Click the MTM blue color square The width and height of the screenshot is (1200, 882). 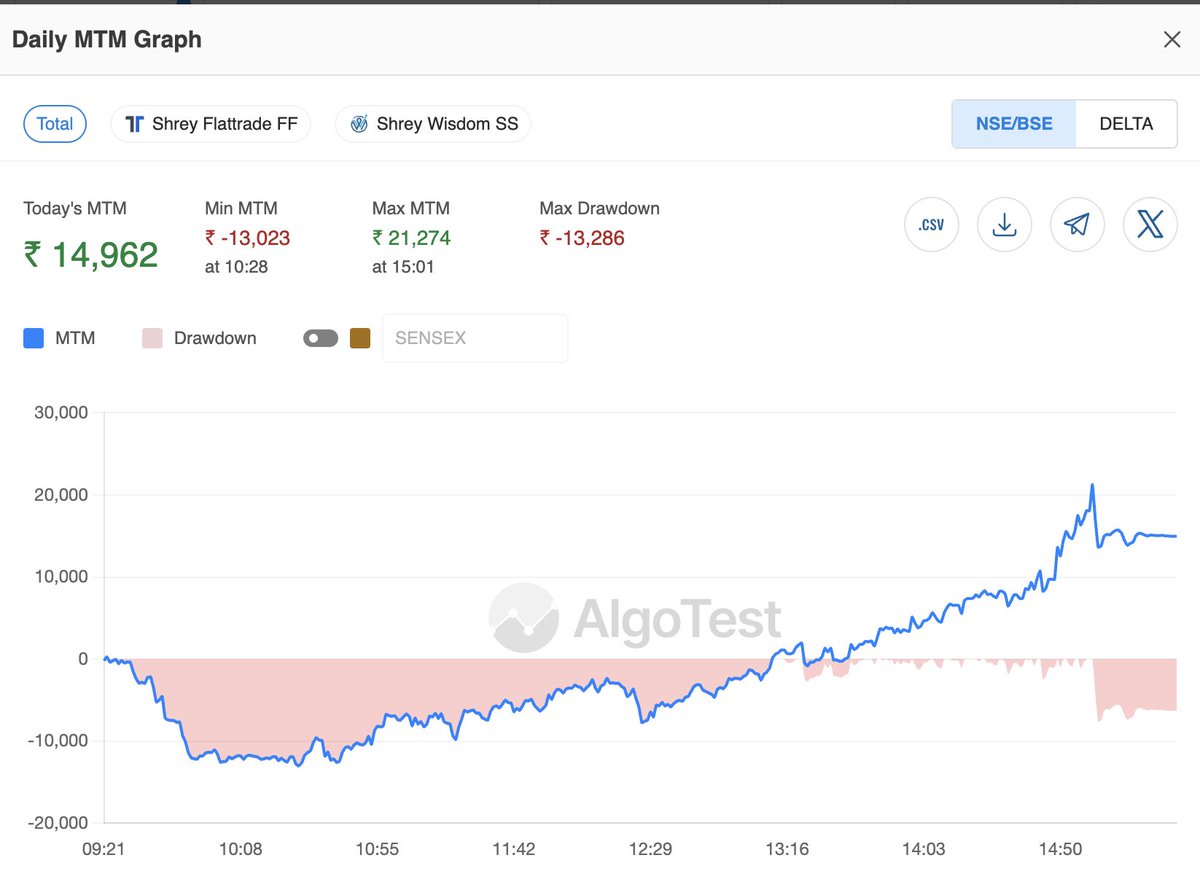[33, 338]
